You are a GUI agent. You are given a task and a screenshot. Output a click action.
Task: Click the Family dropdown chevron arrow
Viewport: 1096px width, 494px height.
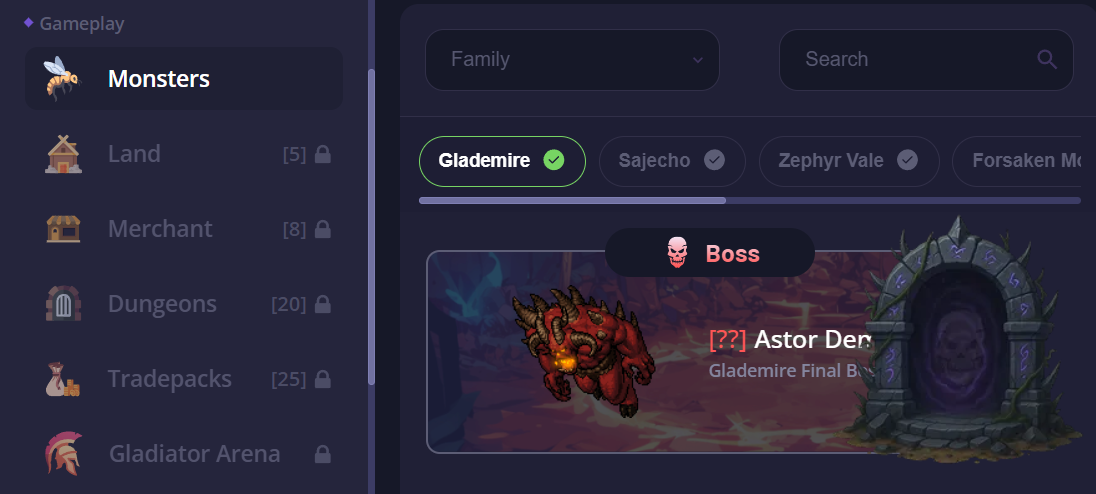(x=698, y=60)
